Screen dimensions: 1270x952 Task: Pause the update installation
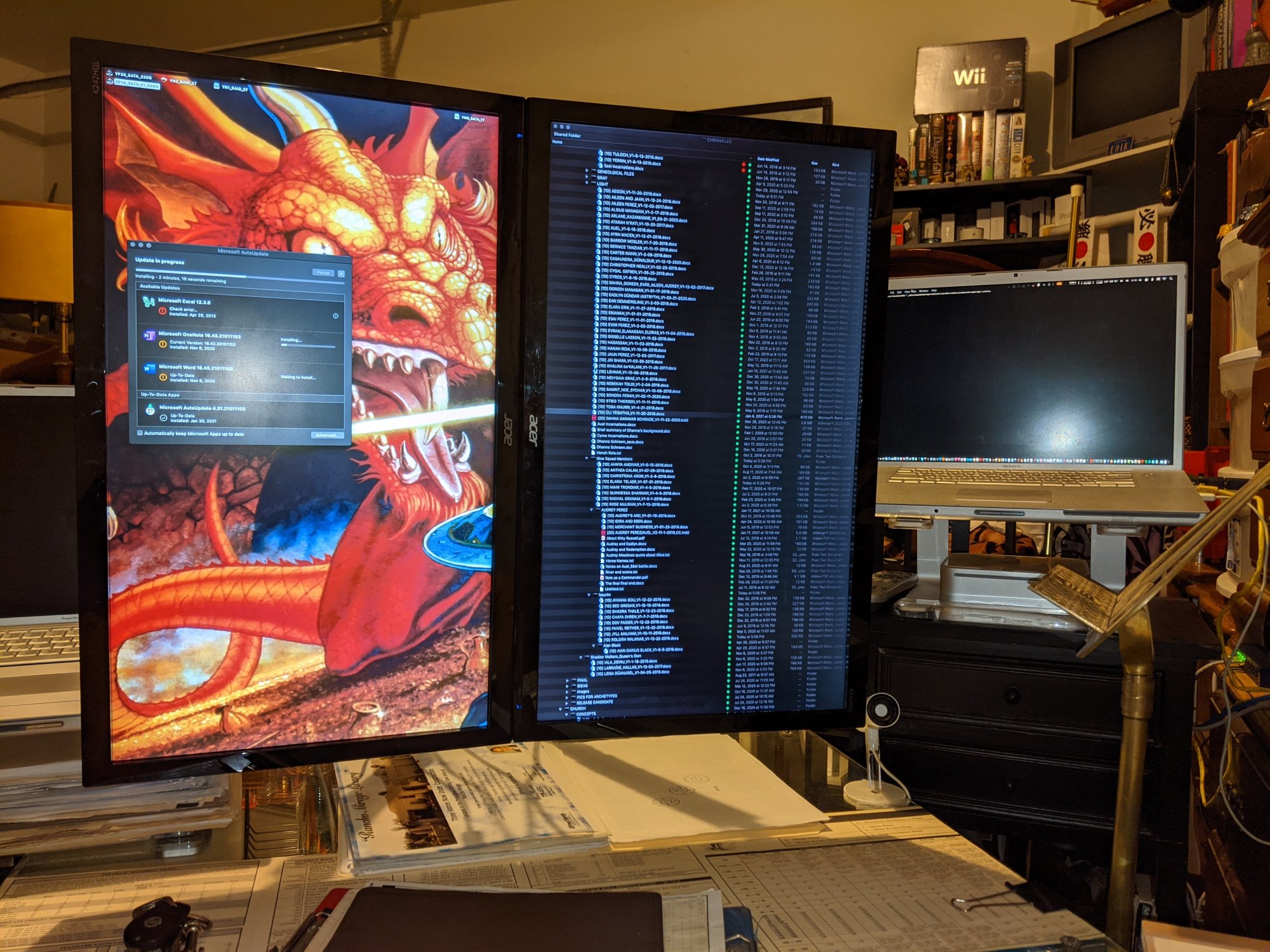[323, 273]
